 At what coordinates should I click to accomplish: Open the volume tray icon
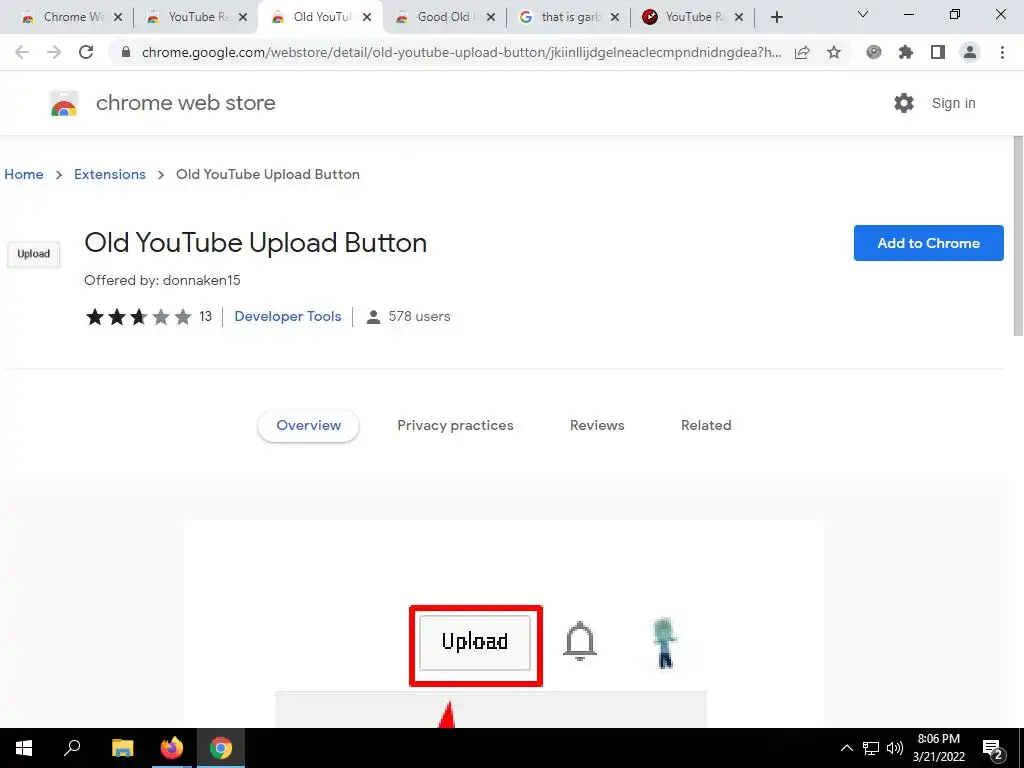(895, 748)
